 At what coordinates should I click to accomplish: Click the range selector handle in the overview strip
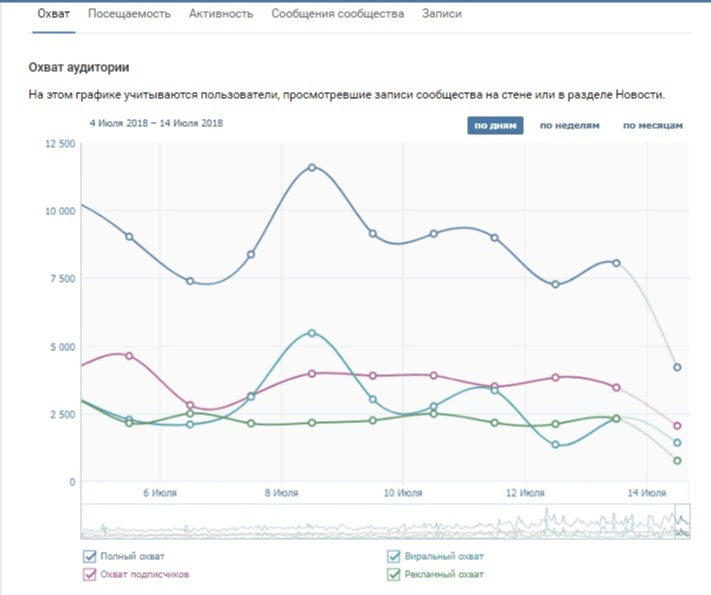click(682, 521)
